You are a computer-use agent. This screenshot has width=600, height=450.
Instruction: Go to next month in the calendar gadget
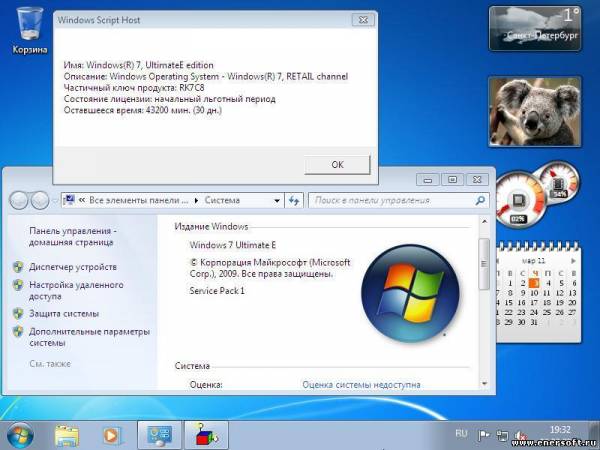click(x=573, y=261)
